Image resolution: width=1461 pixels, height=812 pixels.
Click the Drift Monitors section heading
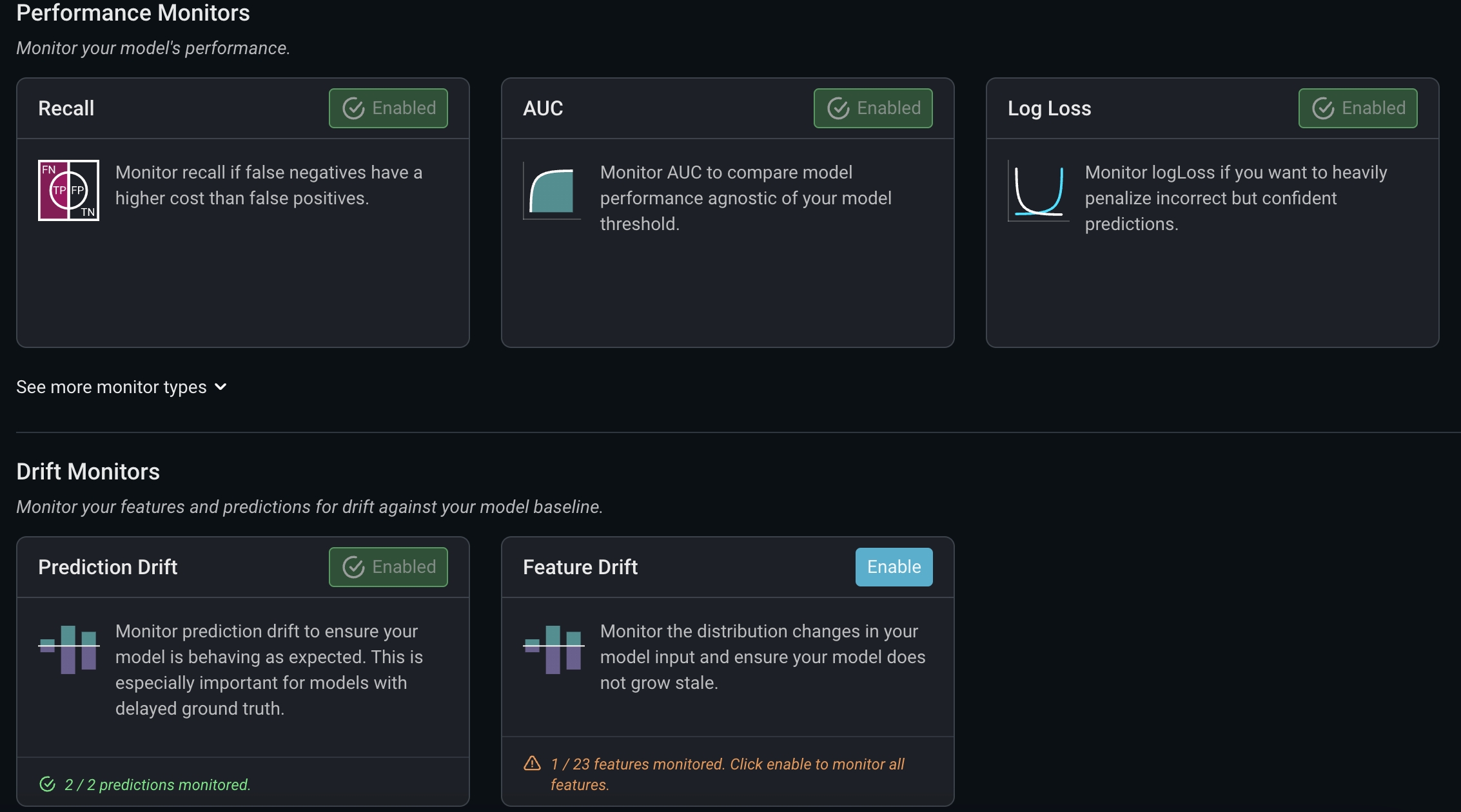[88, 472]
